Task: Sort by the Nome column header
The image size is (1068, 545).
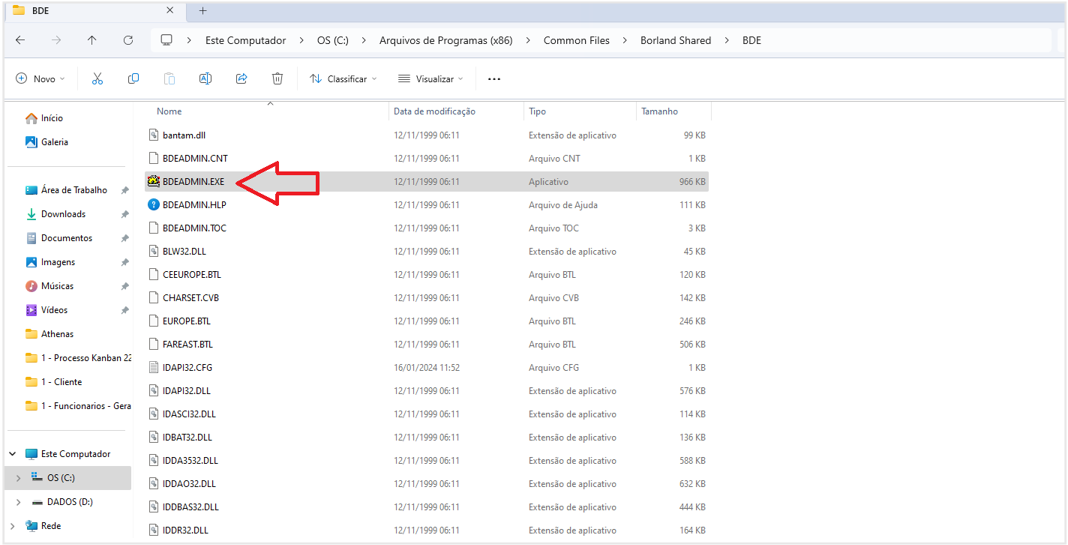Action: click(169, 111)
